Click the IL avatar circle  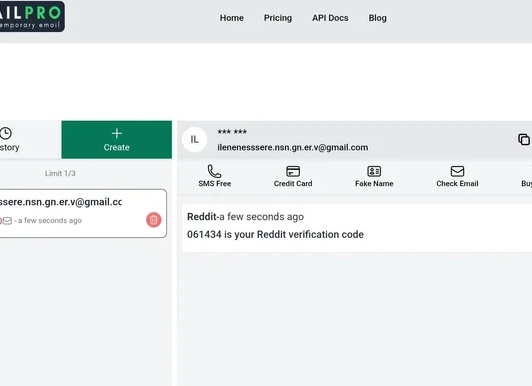pos(194,139)
